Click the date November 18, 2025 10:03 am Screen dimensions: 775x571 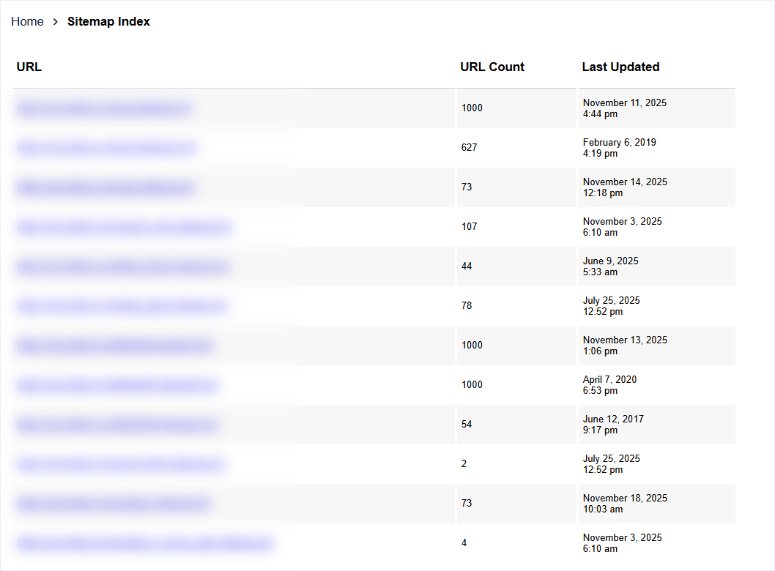(625, 504)
